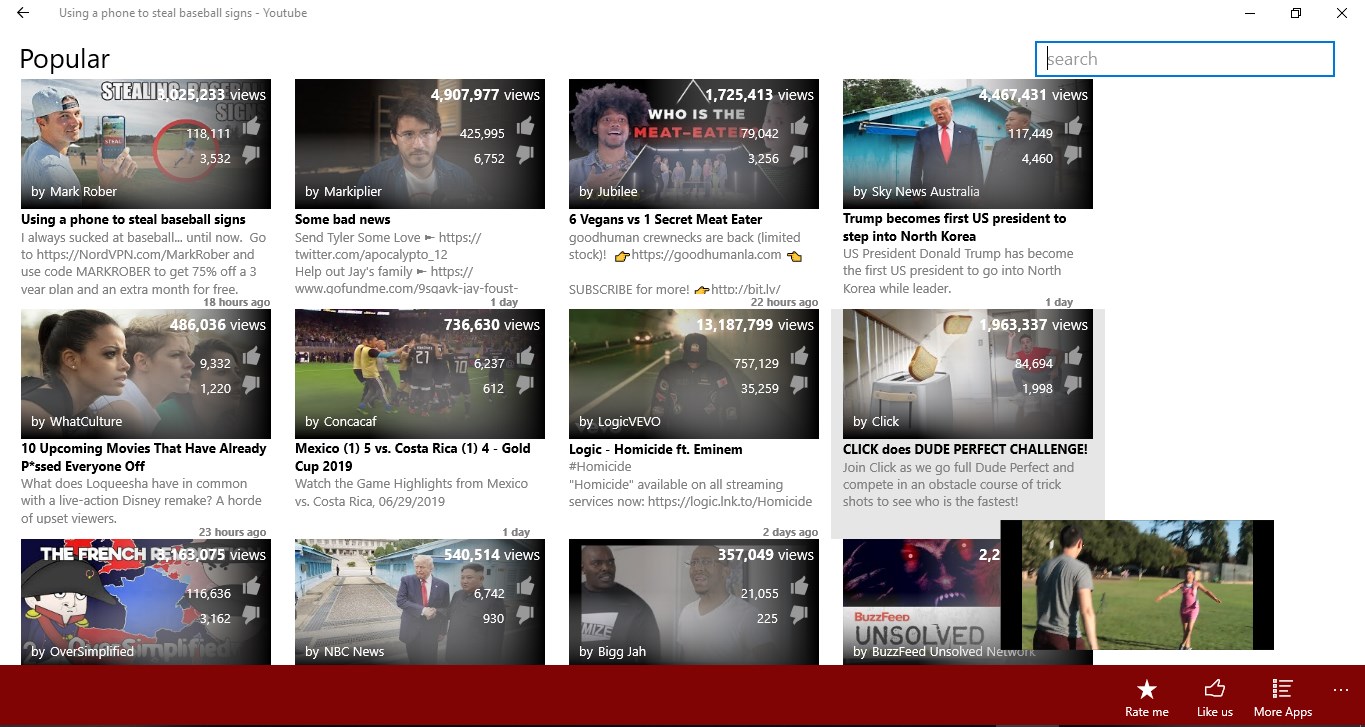This screenshot has width=1365, height=727.
Task: Like the Jubilee video
Action: pos(799,127)
